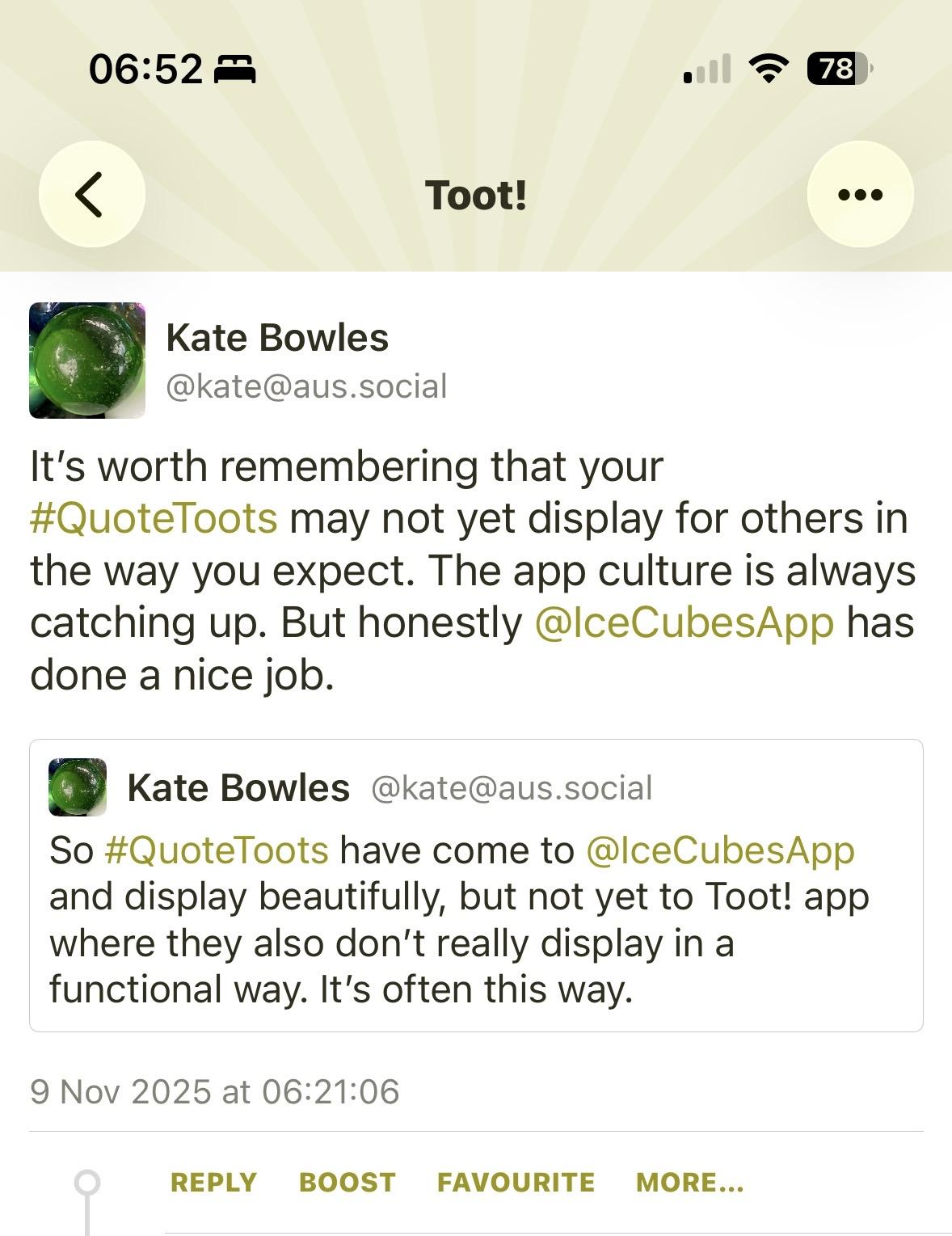Boost this toot
The image size is (952, 1236).
348,1183
